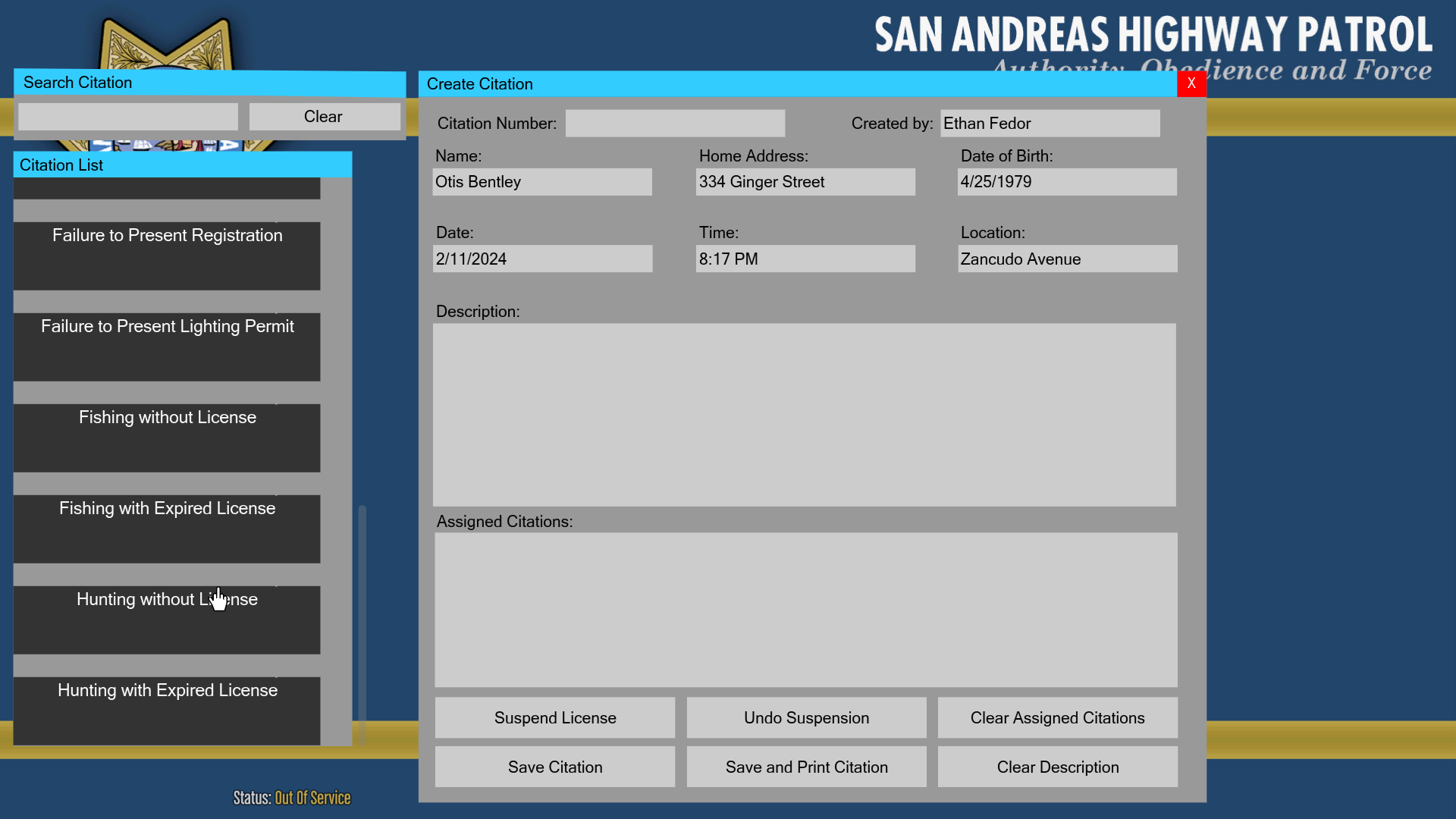Click Undo Suspension button
The width and height of the screenshot is (1456, 819).
point(806,718)
